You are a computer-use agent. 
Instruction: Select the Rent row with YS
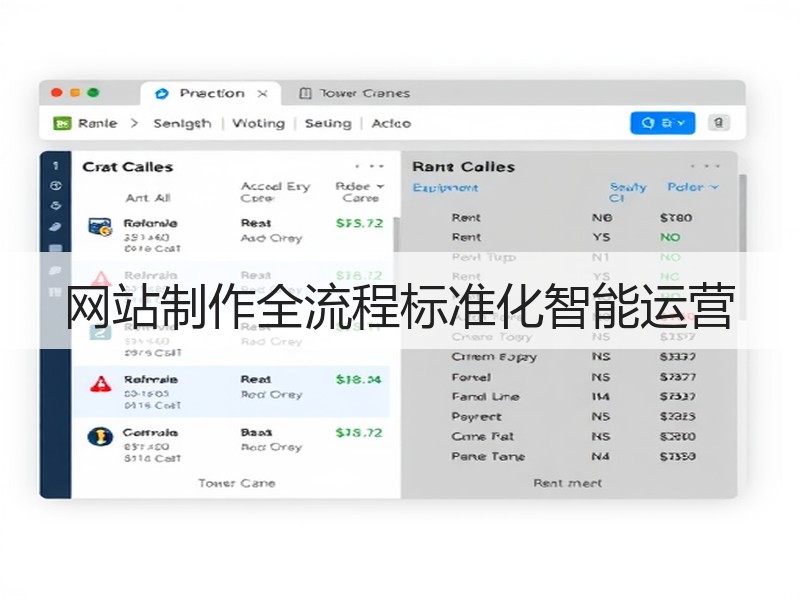(571, 238)
